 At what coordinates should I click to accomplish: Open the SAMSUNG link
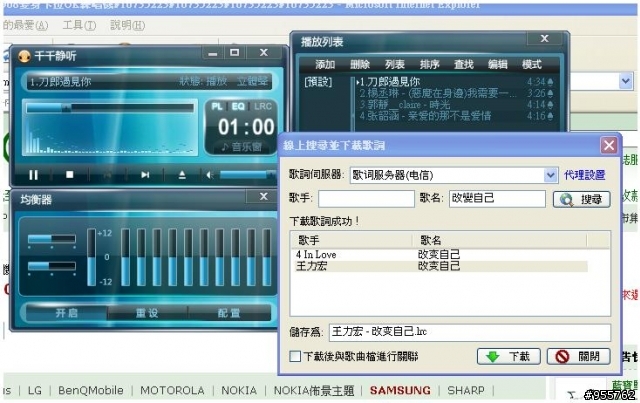(x=400, y=390)
